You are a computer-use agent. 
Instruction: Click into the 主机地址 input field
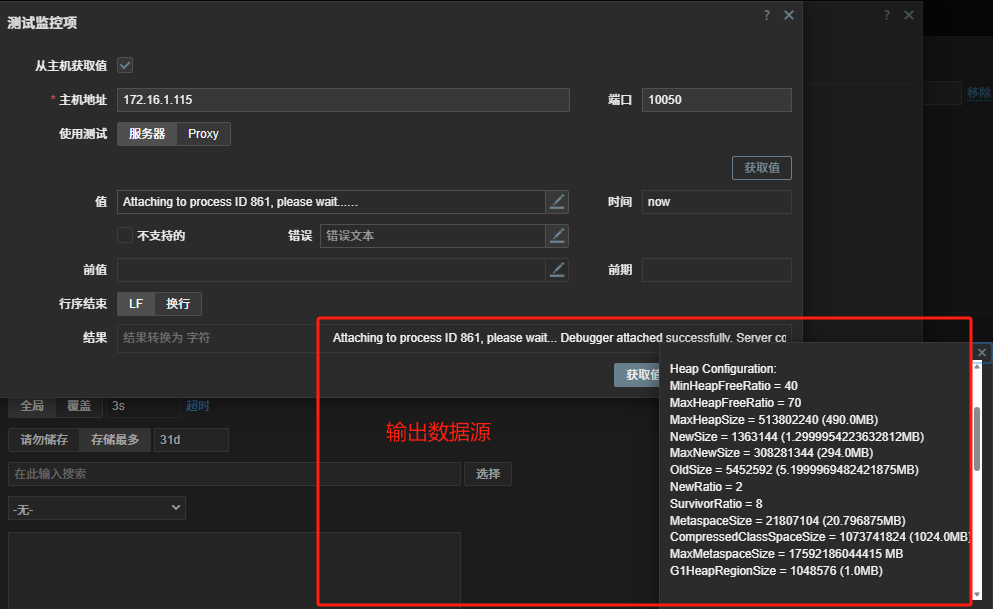click(343, 100)
